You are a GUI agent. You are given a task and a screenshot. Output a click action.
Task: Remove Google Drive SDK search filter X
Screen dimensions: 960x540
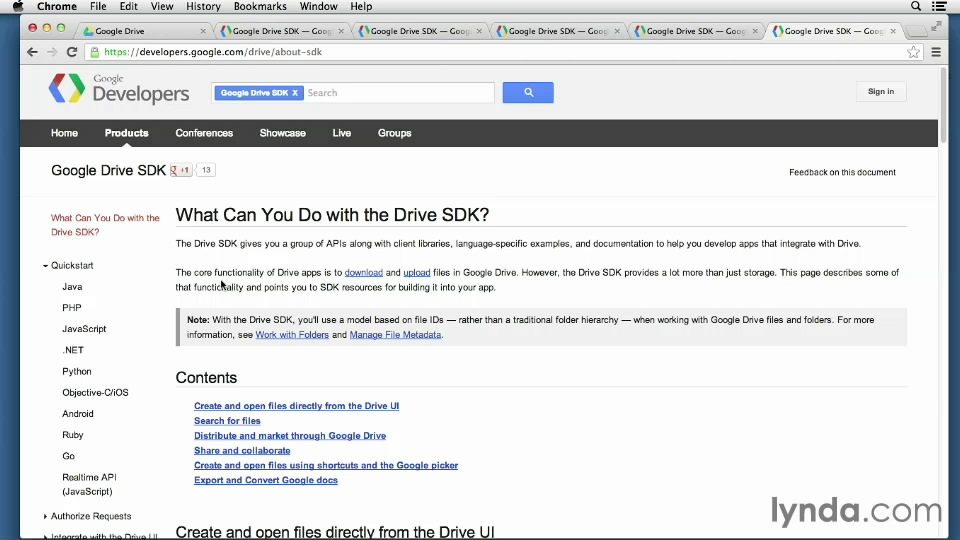pyautogui.click(x=294, y=93)
